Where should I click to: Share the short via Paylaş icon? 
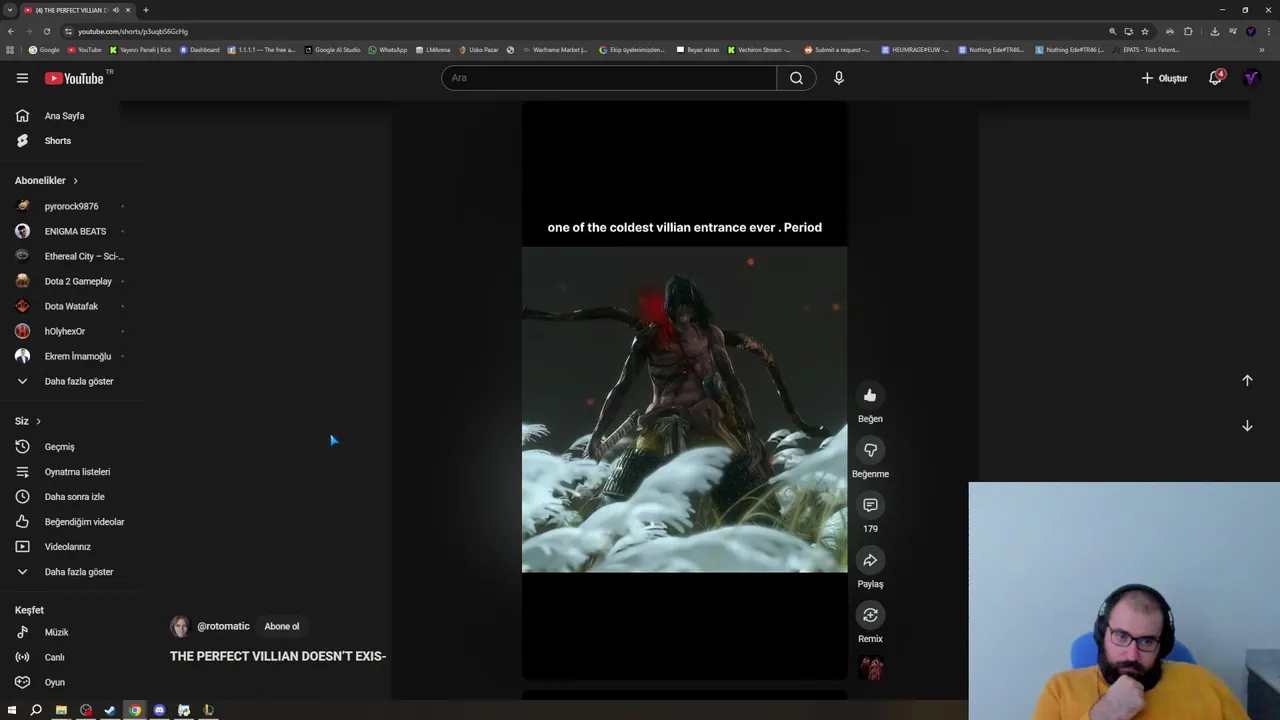[870, 560]
